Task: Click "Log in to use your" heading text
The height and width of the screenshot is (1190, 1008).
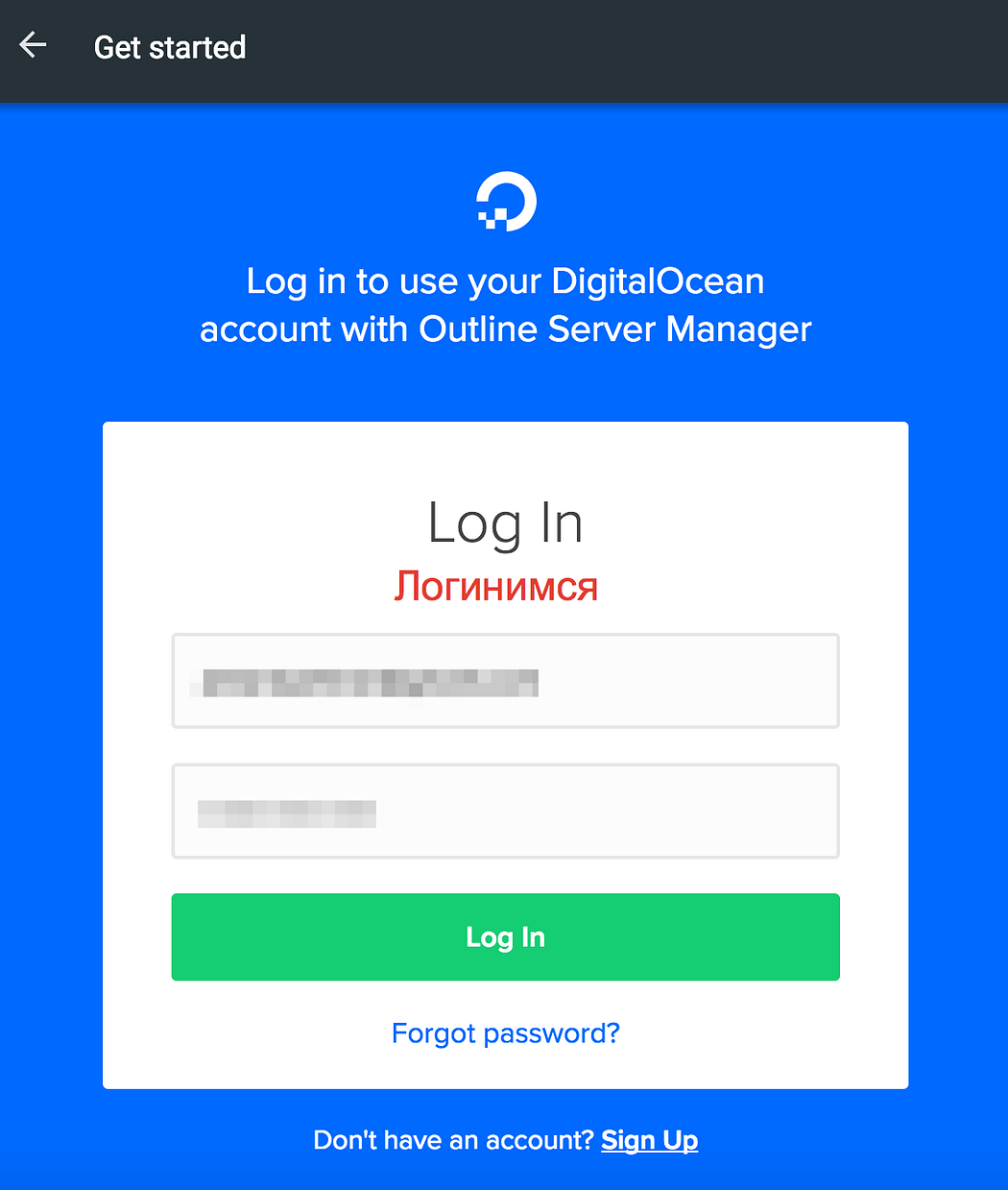Action: pos(395,281)
